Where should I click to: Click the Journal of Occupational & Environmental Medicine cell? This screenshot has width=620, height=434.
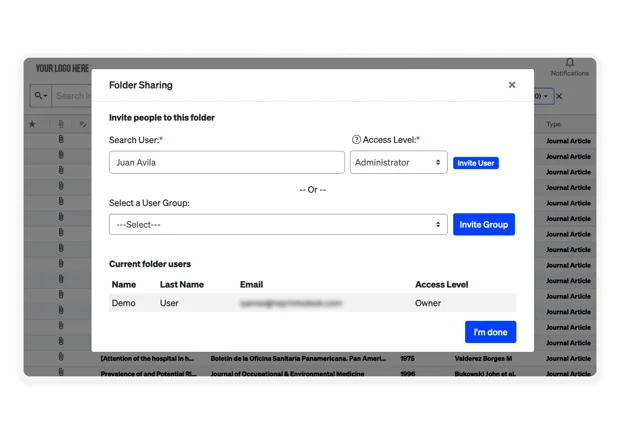point(287,374)
